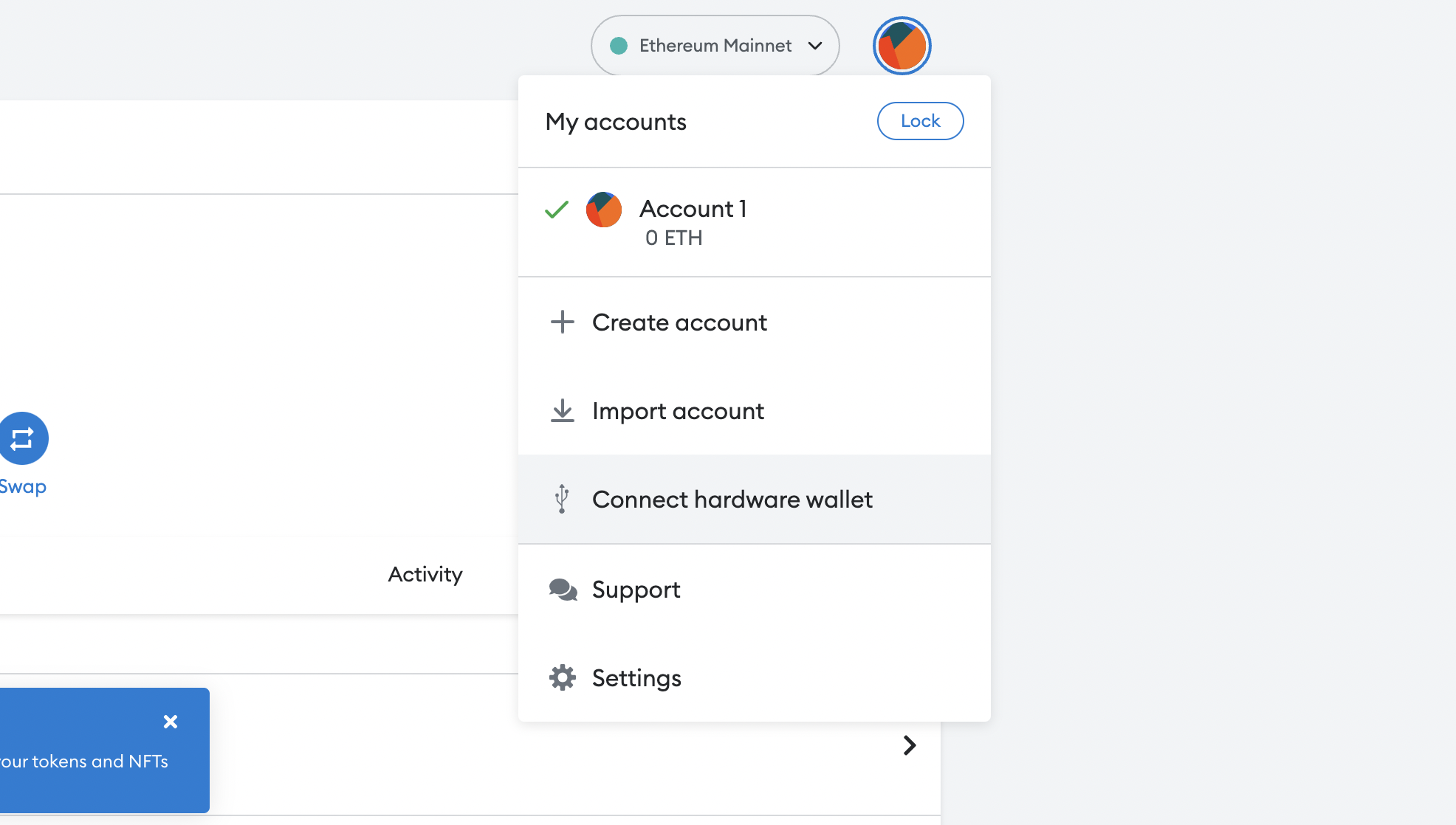Click the plus icon beside Create account

[562, 322]
